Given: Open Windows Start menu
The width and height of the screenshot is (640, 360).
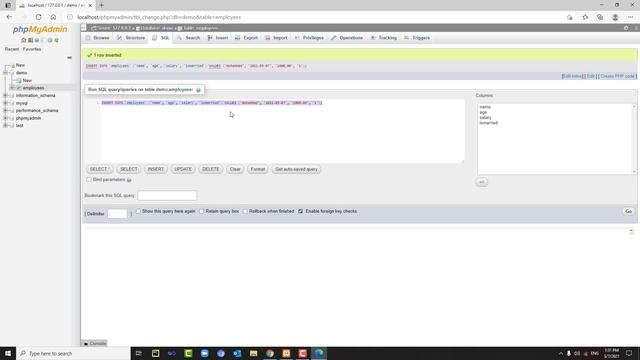Looking at the screenshot, I should click(8, 353).
